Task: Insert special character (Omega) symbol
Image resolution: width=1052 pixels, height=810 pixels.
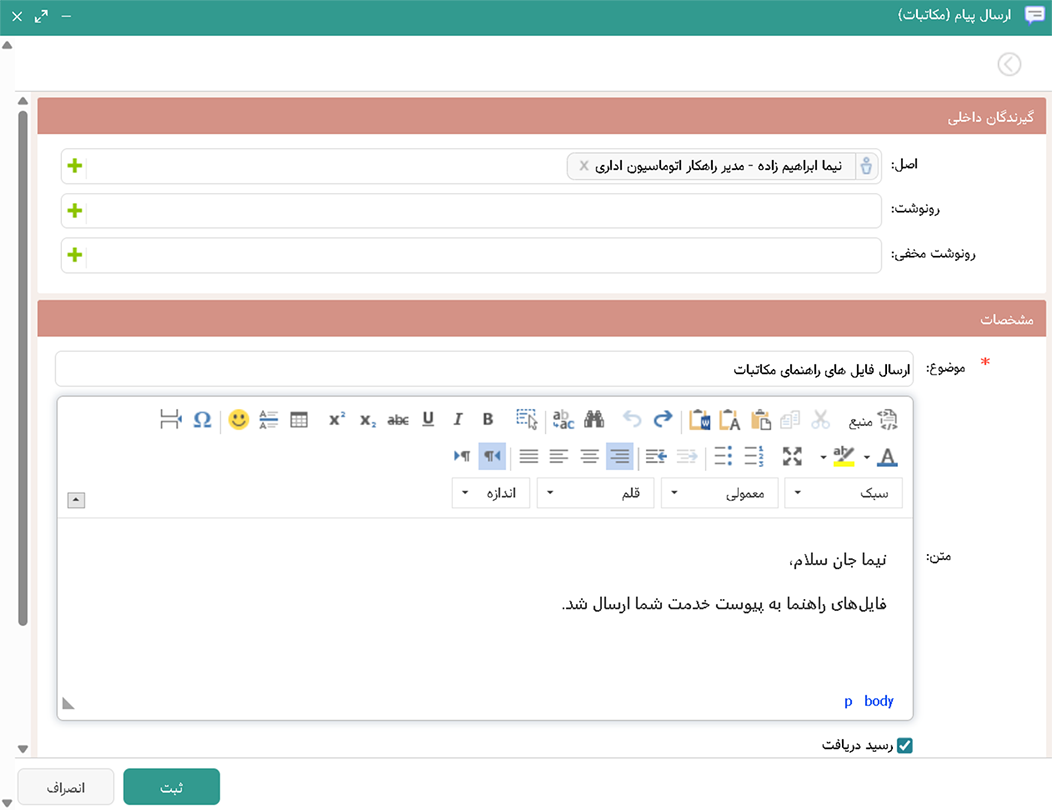Action: point(202,420)
